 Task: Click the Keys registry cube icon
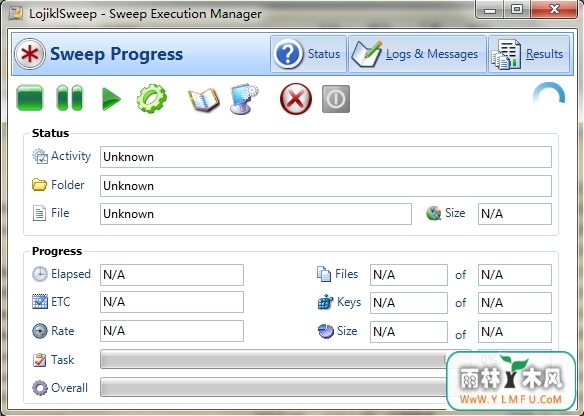click(x=325, y=302)
